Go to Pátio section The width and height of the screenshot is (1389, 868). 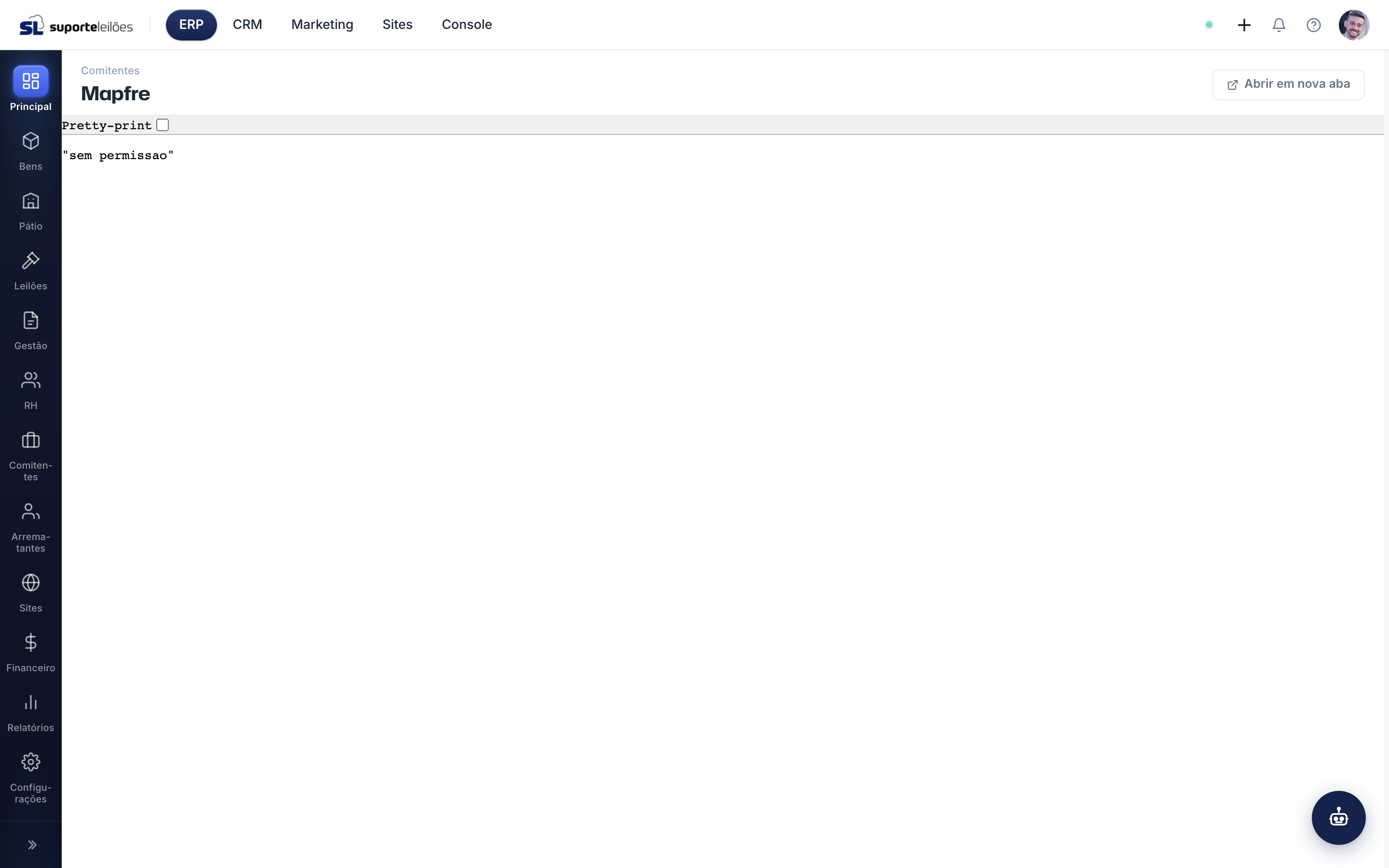click(30, 211)
